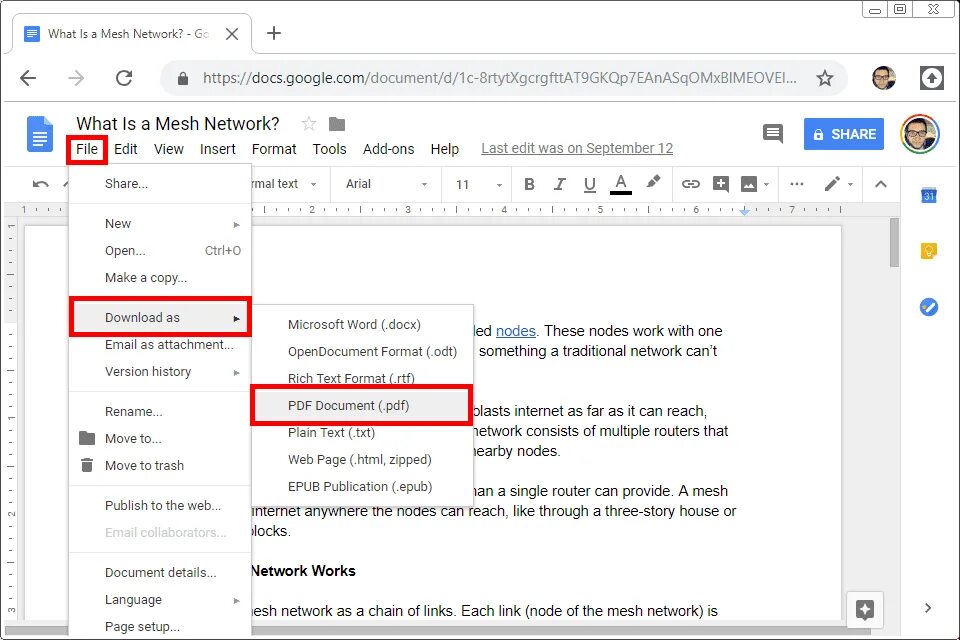This screenshot has width=960, height=640.
Task: Open the View menu
Action: coord(168,149)
